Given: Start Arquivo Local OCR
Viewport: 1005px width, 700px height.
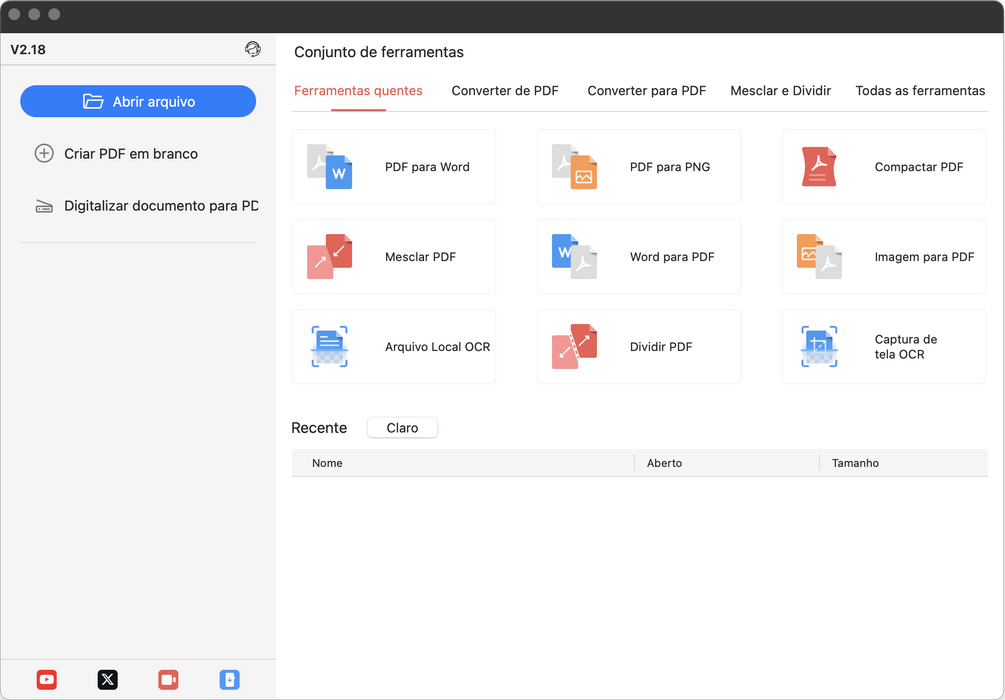Looking at the screenshot, I should tap(394, 346).
